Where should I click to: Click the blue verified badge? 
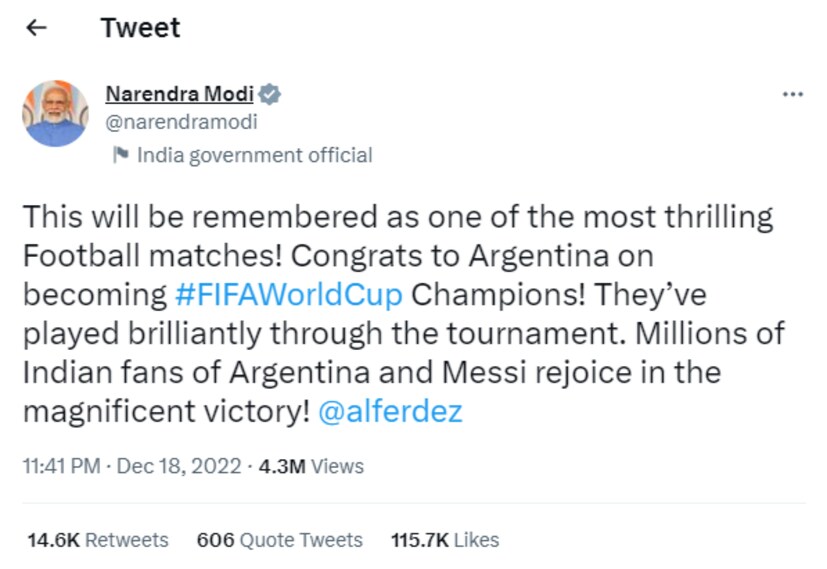coord(270,95)
